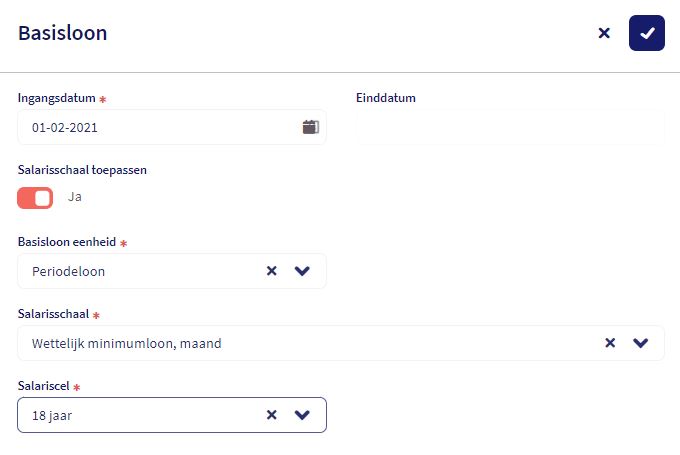Expand the Basisloon eenheid dropdown arrow
The image size is (680, 455).
pos(303,271)
